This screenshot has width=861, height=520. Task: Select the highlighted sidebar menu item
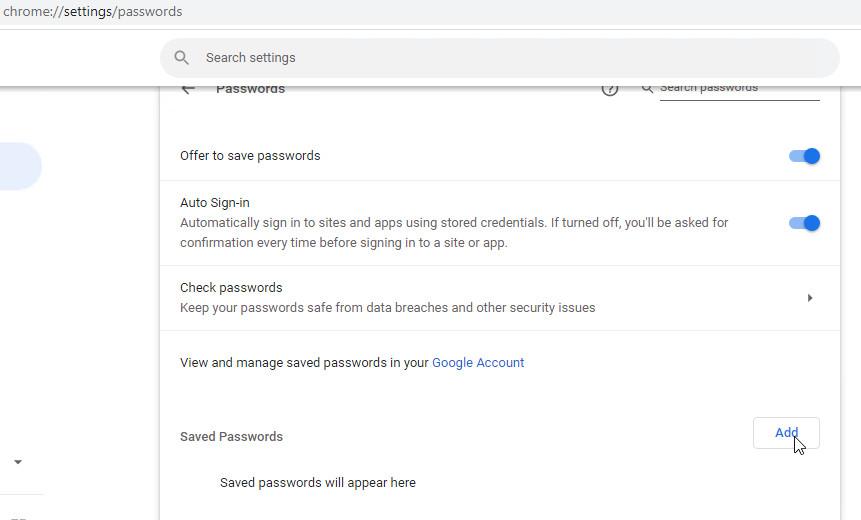[20, 166]
